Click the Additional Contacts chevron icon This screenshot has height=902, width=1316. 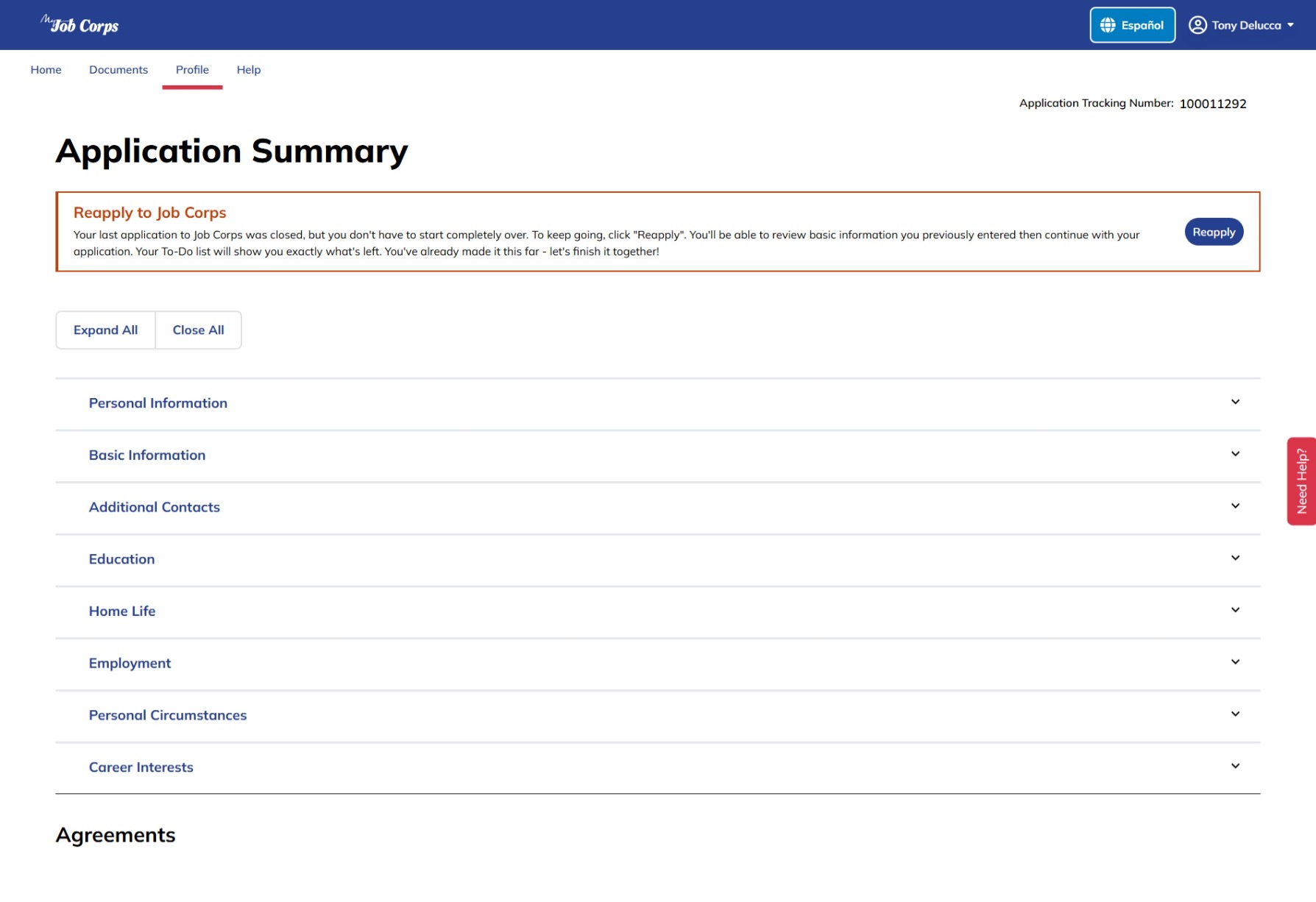pyautogui.click(x=1235, y=506)
